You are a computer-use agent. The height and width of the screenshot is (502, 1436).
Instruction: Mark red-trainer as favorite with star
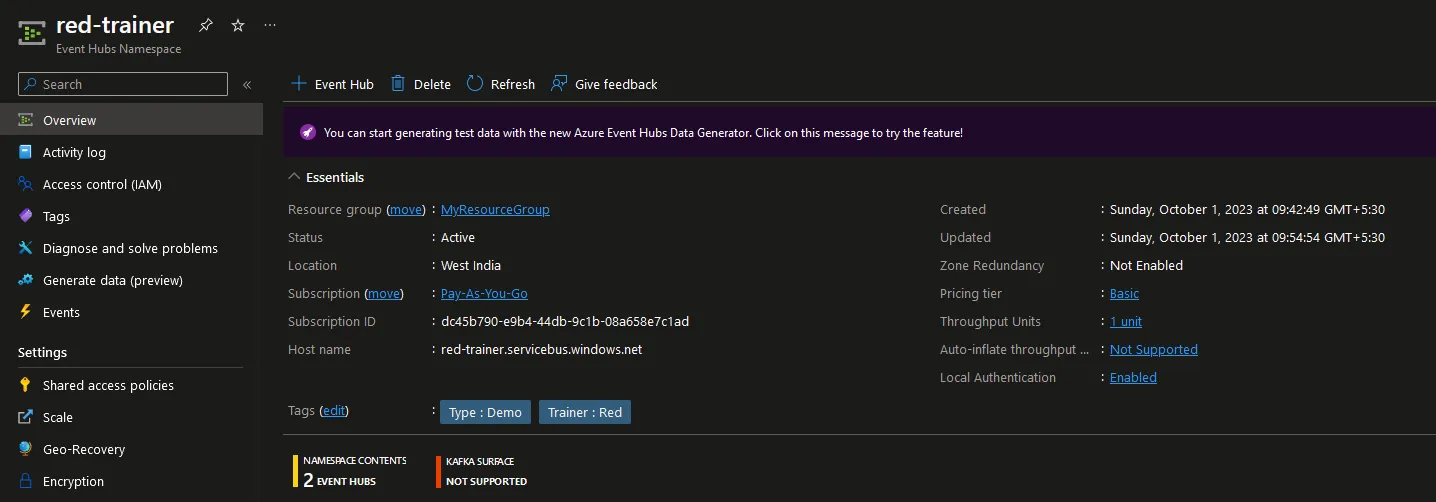pyautogui.click(x=238, y=25)
